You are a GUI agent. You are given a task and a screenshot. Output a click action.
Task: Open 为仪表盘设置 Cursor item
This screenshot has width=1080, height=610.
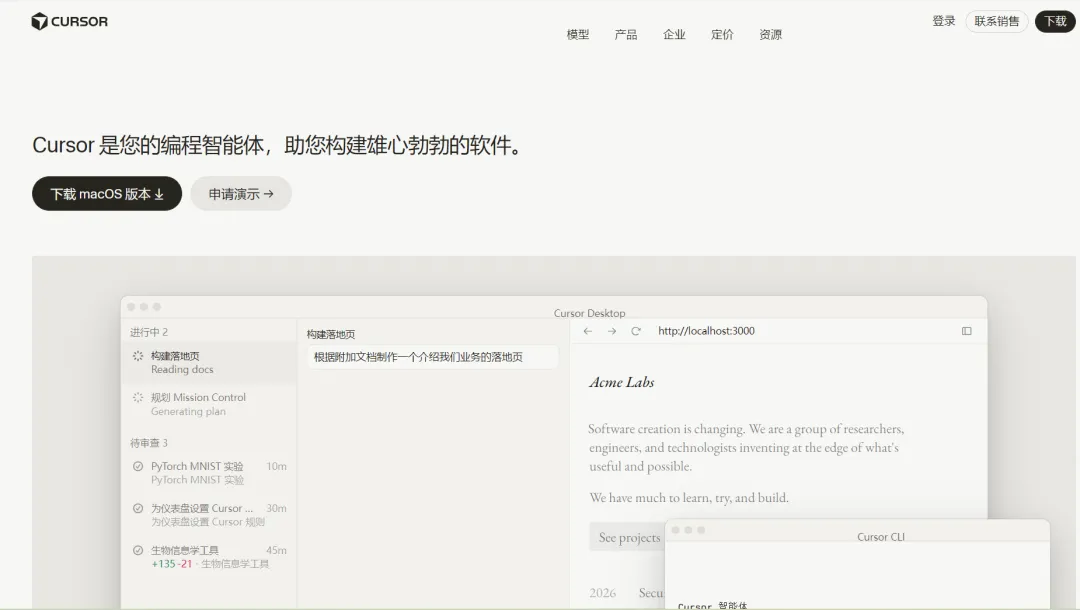[x=209, y=515]
